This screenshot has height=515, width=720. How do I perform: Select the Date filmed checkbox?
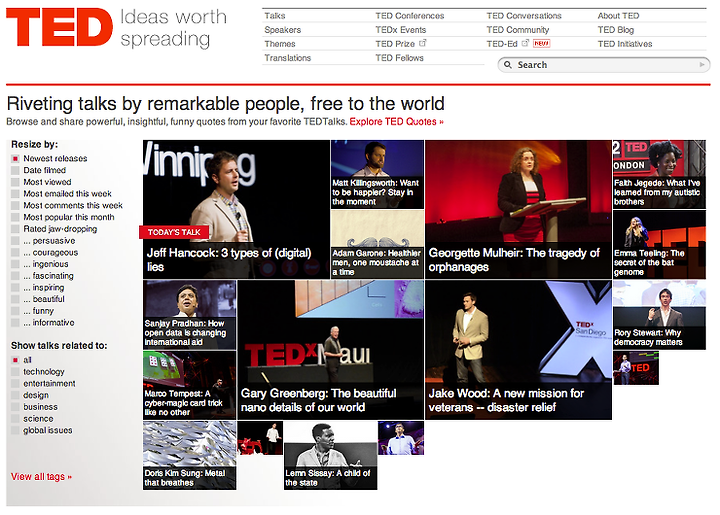click(x=15, y=170)
